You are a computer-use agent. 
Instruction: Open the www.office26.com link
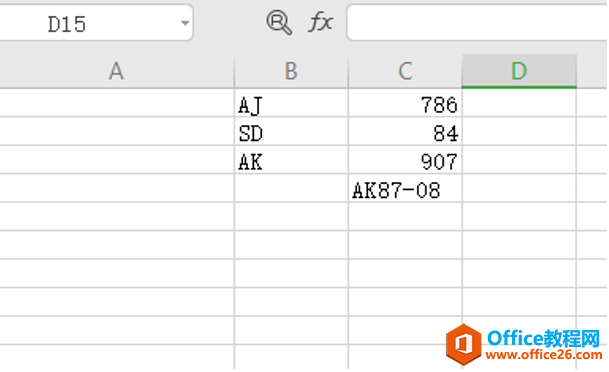pyautogui.click(x=544, y=355)
